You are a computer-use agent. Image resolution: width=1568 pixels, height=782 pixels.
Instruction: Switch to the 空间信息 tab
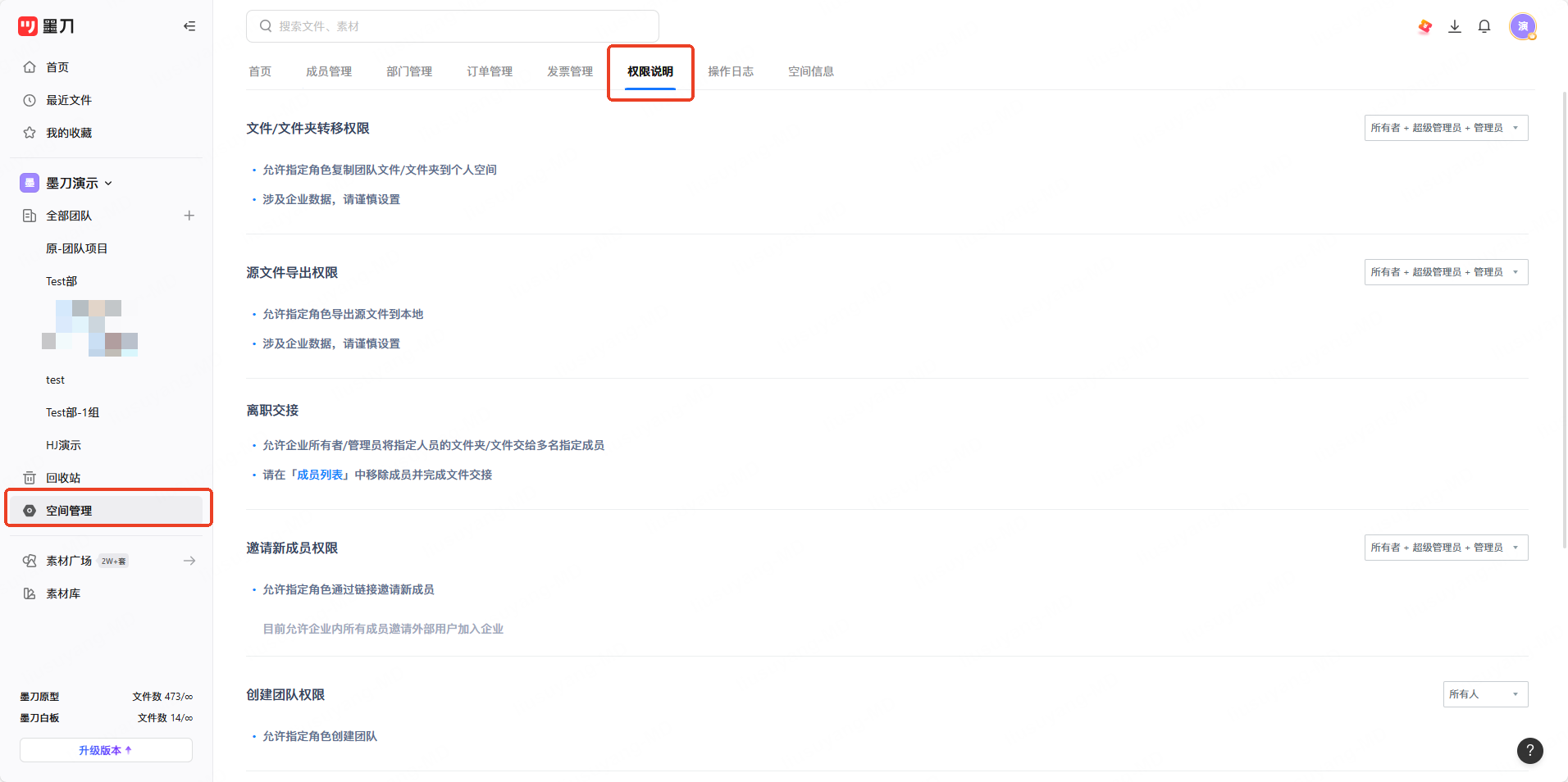[x=811, y=71]
